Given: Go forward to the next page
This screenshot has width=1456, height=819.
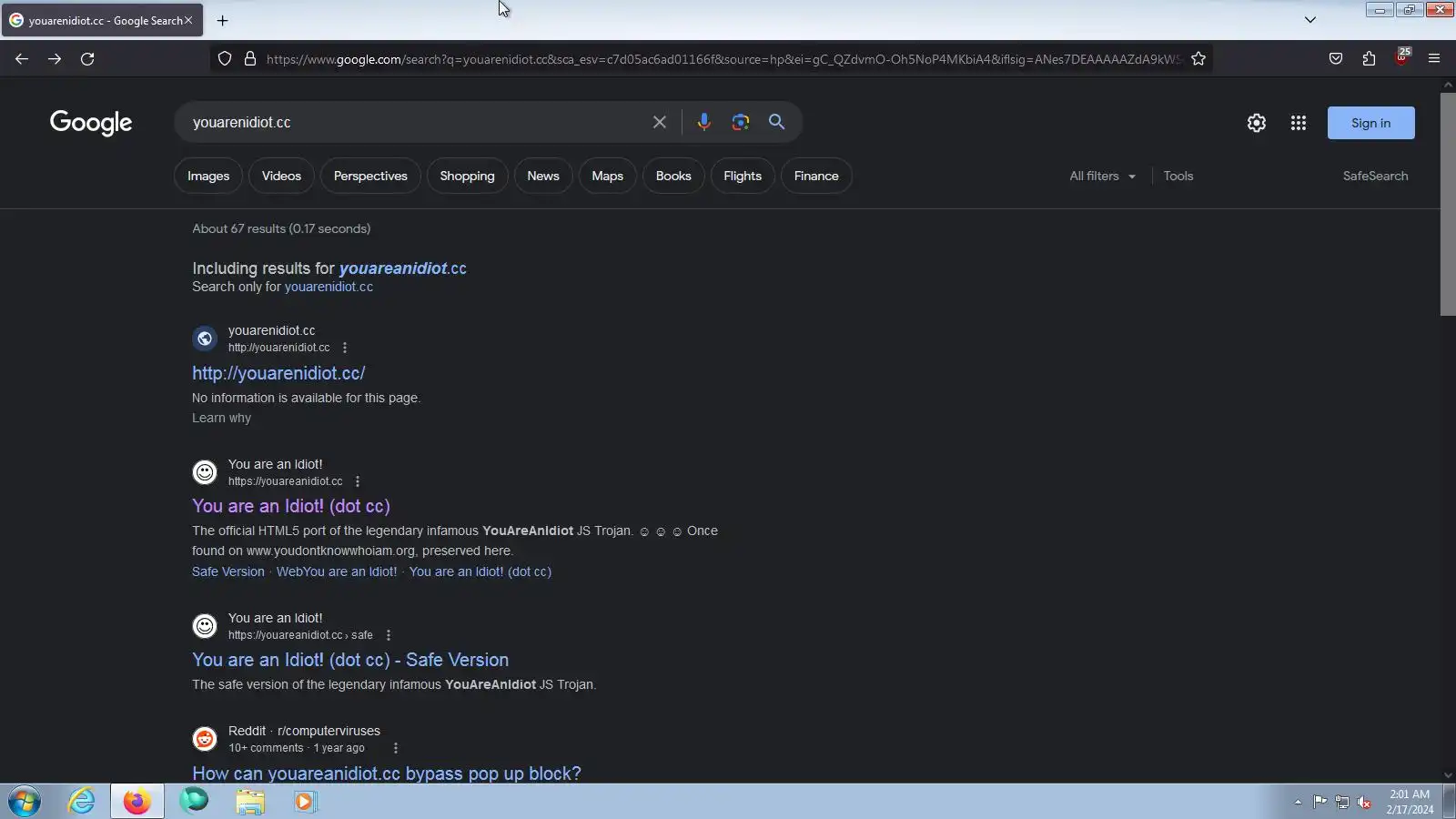Looking at the screenshot, I should pyautogui.click(x=55, y=59).
